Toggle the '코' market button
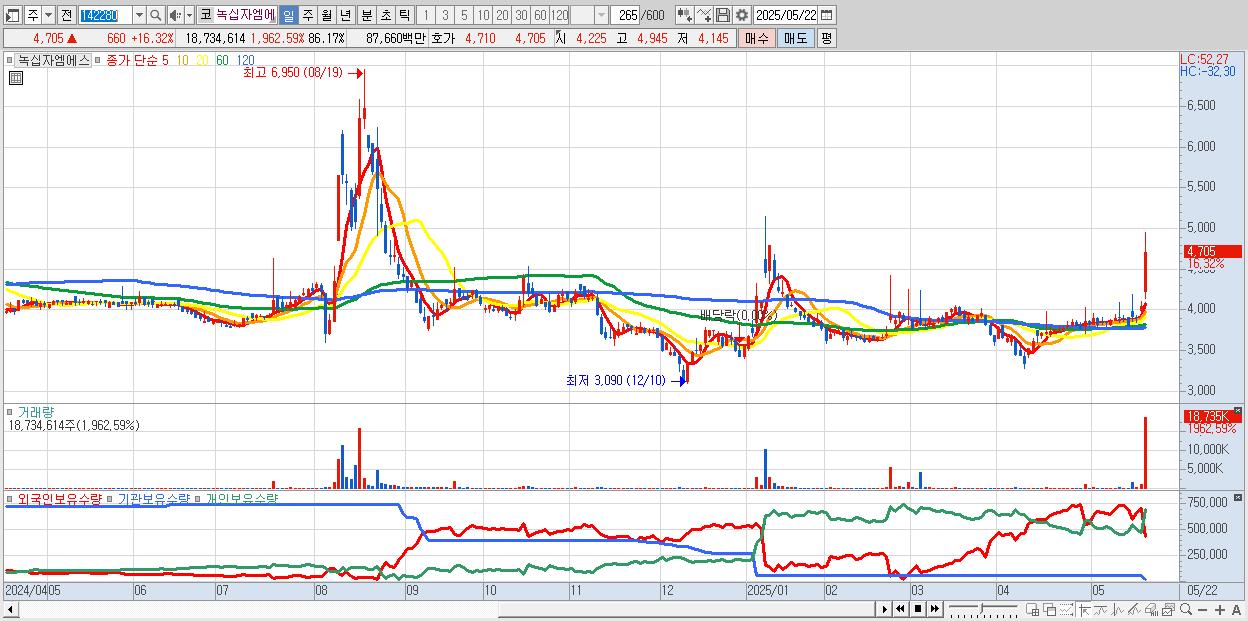The width and height of the screenshot is (1248, 621). pyautogui.click(x=205, y=15)
